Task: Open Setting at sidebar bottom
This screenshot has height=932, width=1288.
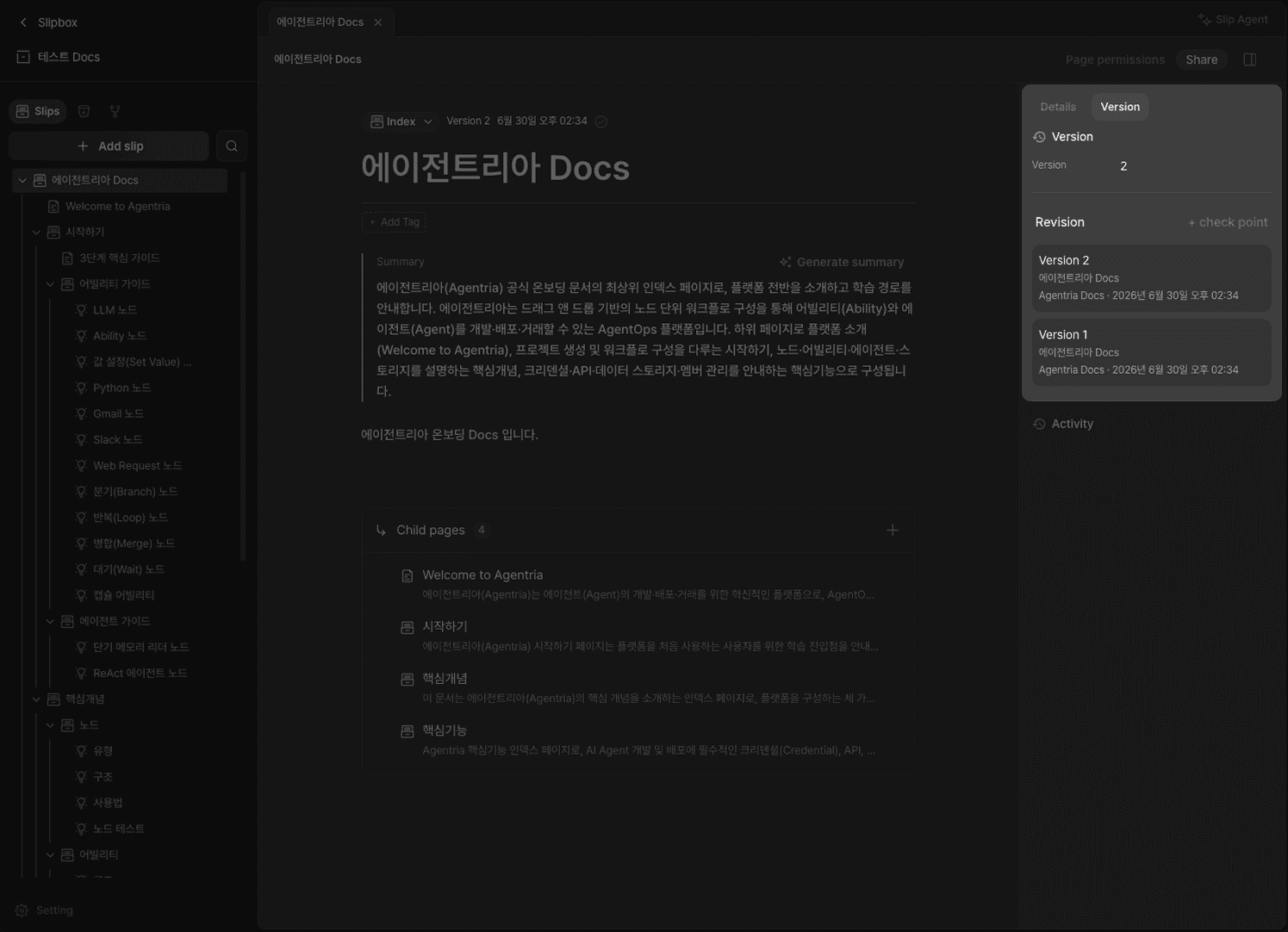Action: point(45,910)
